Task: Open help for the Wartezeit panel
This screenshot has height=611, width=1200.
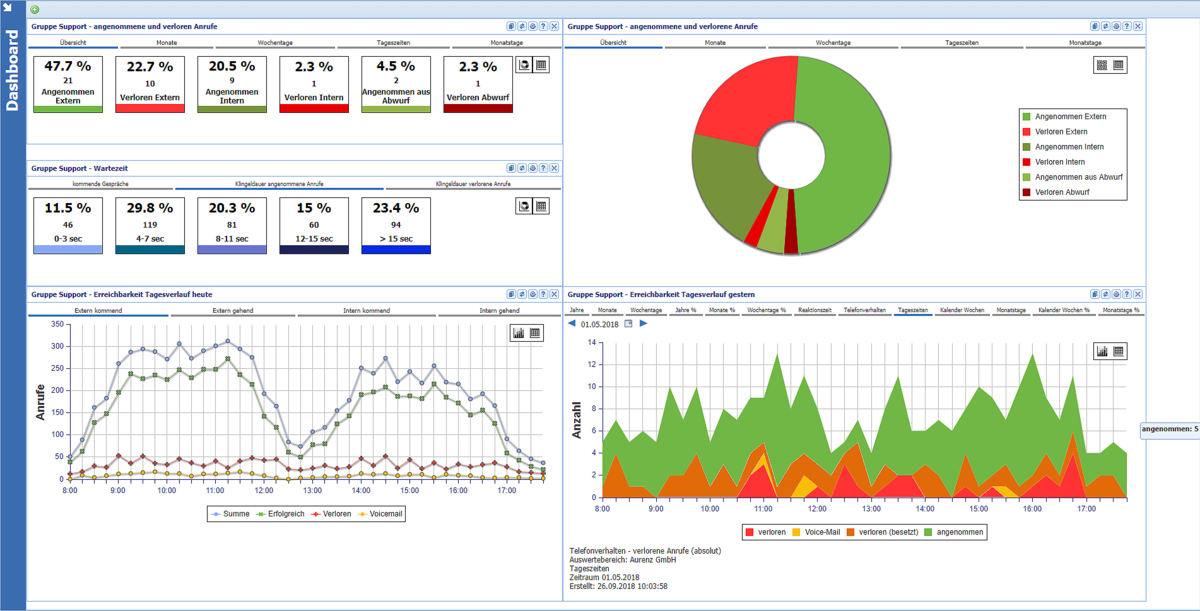Action: [544, 168]
